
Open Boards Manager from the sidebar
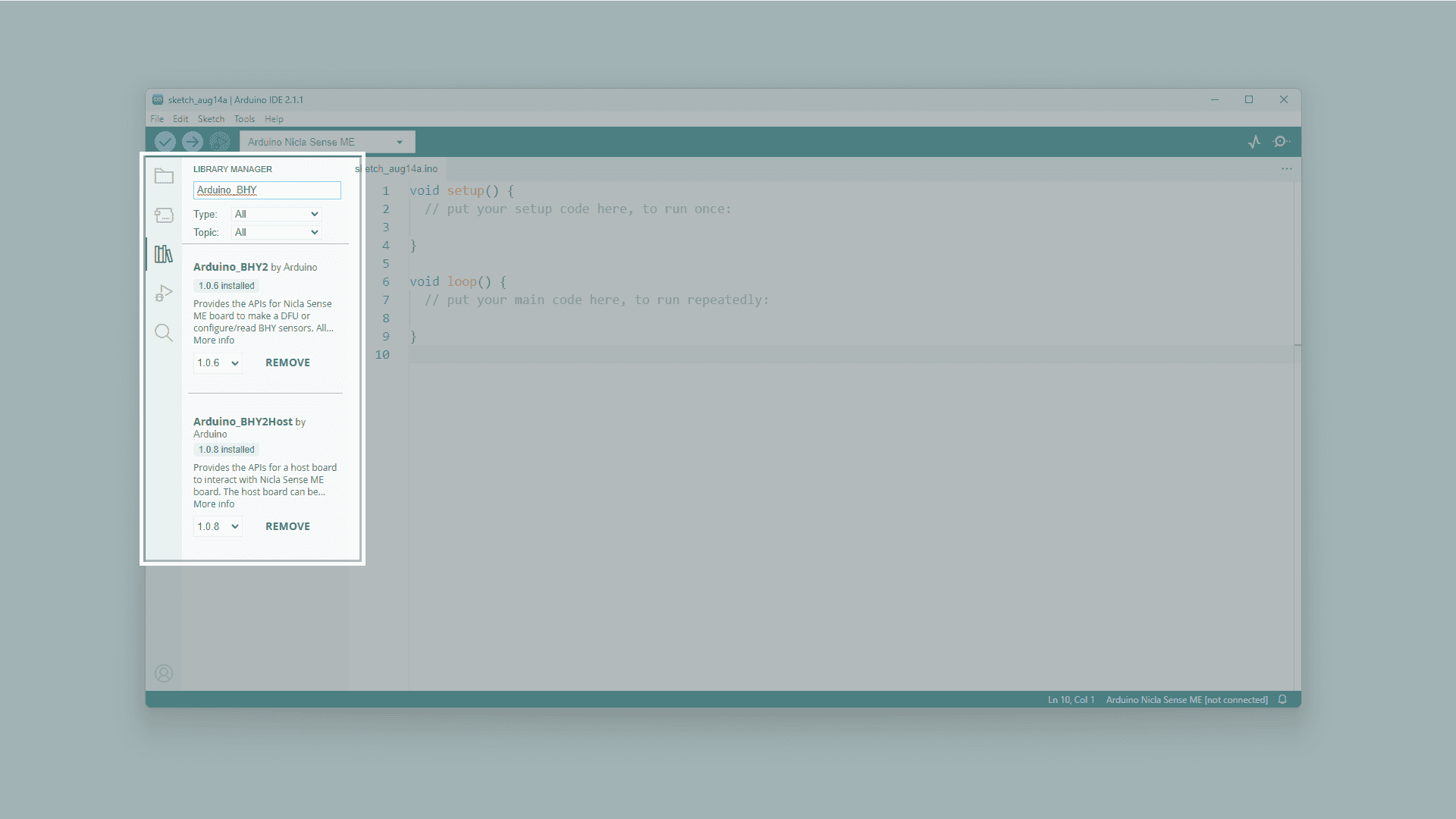[x=164, y=215]
